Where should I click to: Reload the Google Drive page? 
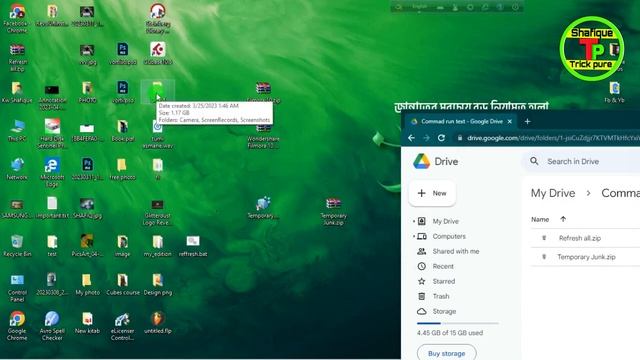[x=441, y=138]
